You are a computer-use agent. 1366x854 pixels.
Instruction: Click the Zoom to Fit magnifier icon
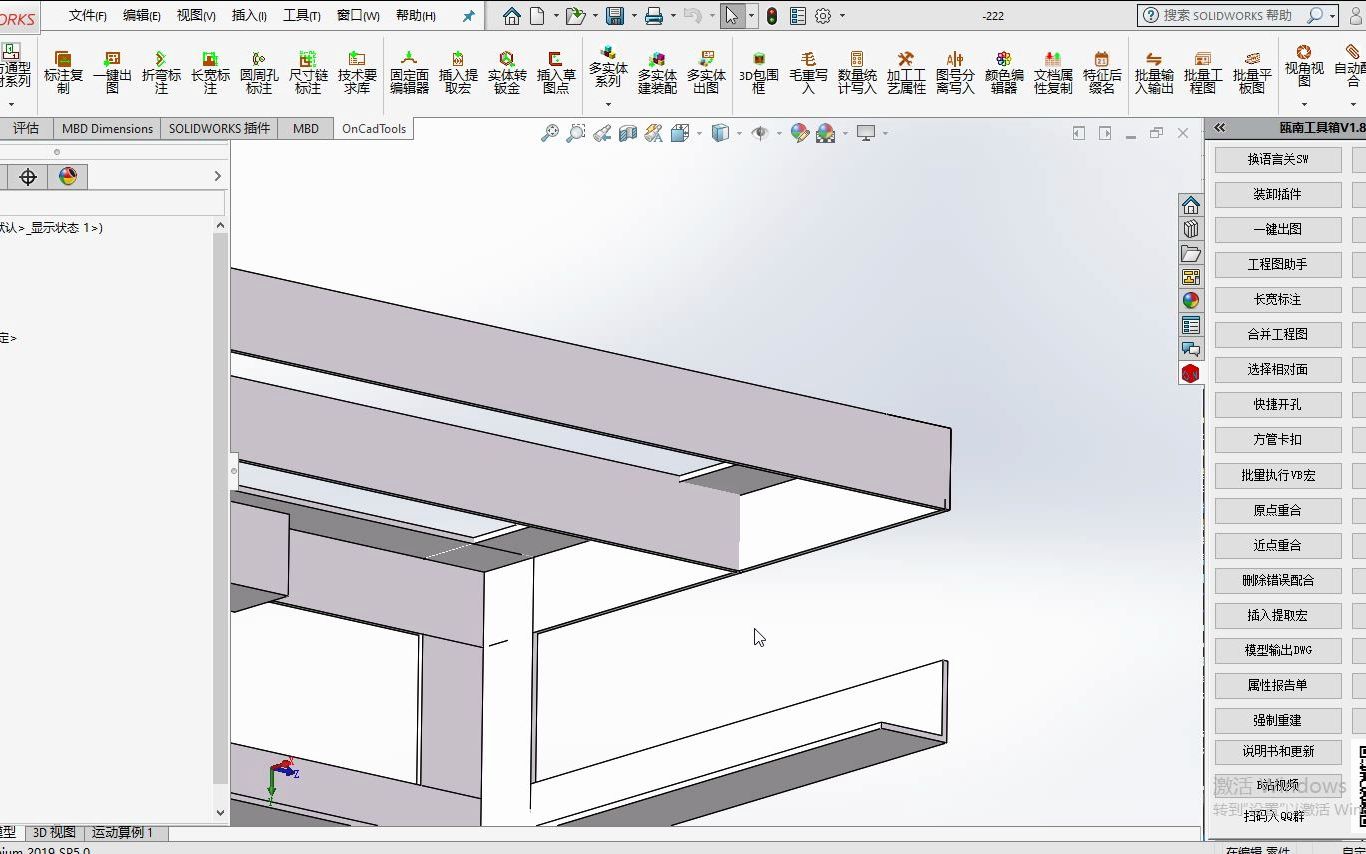click(x=550, y=133)
